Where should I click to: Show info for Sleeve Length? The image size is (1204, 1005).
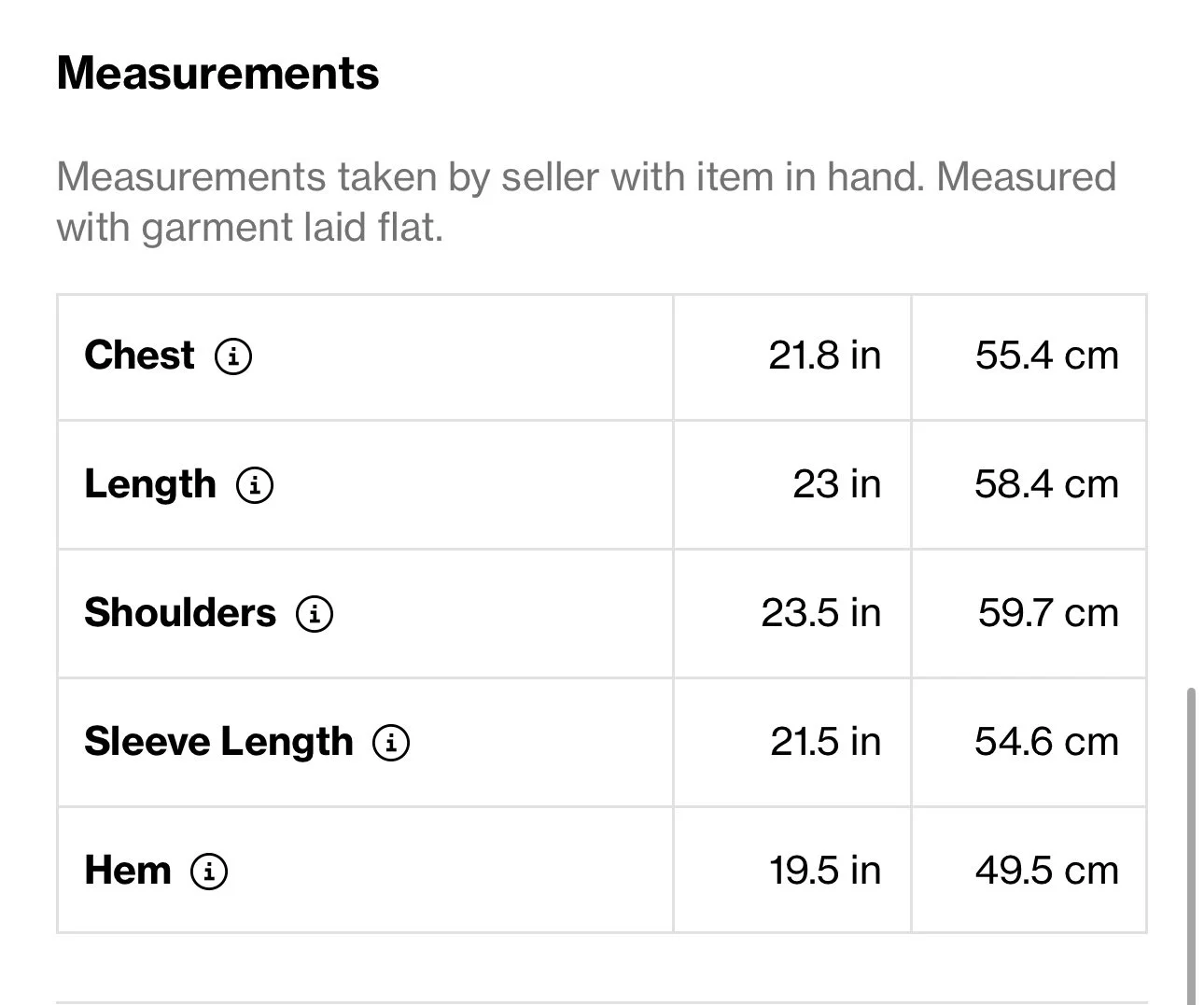(391, 742)
